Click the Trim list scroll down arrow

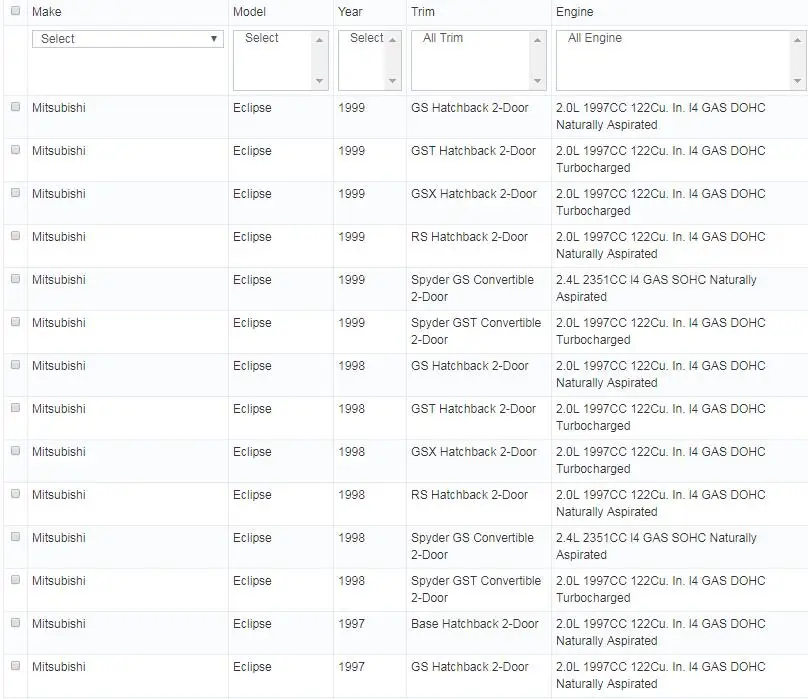537,81
